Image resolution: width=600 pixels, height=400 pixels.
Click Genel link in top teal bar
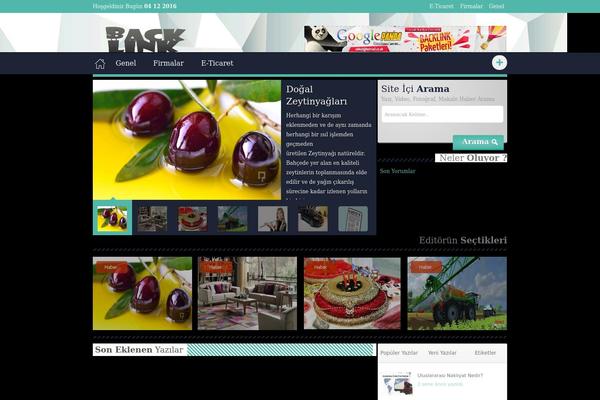[496, 6]
